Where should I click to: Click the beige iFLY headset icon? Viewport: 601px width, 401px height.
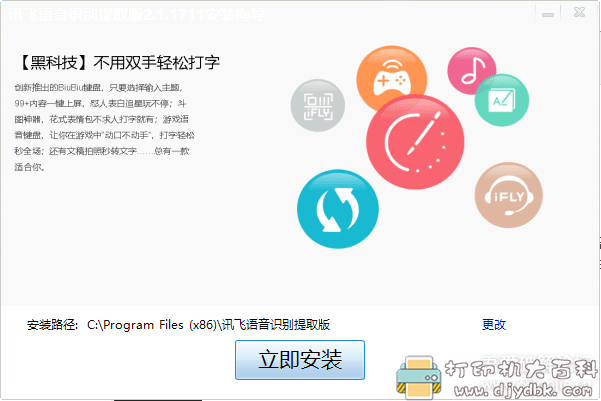[509, 195]
